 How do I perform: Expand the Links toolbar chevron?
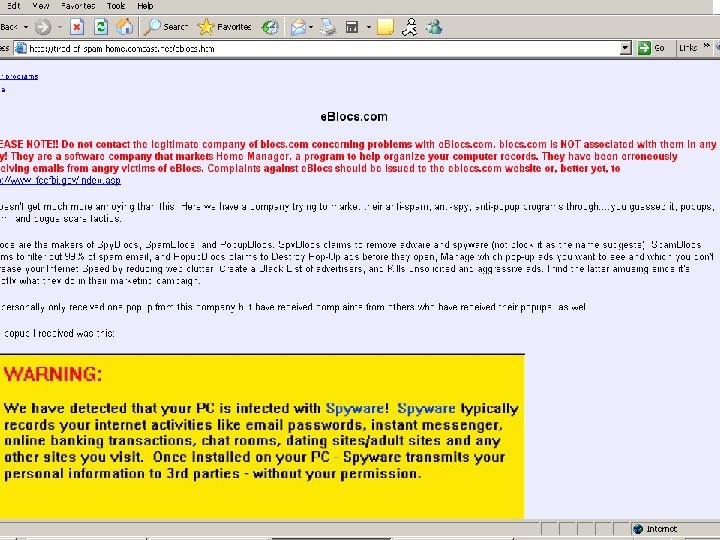[707, 46]
